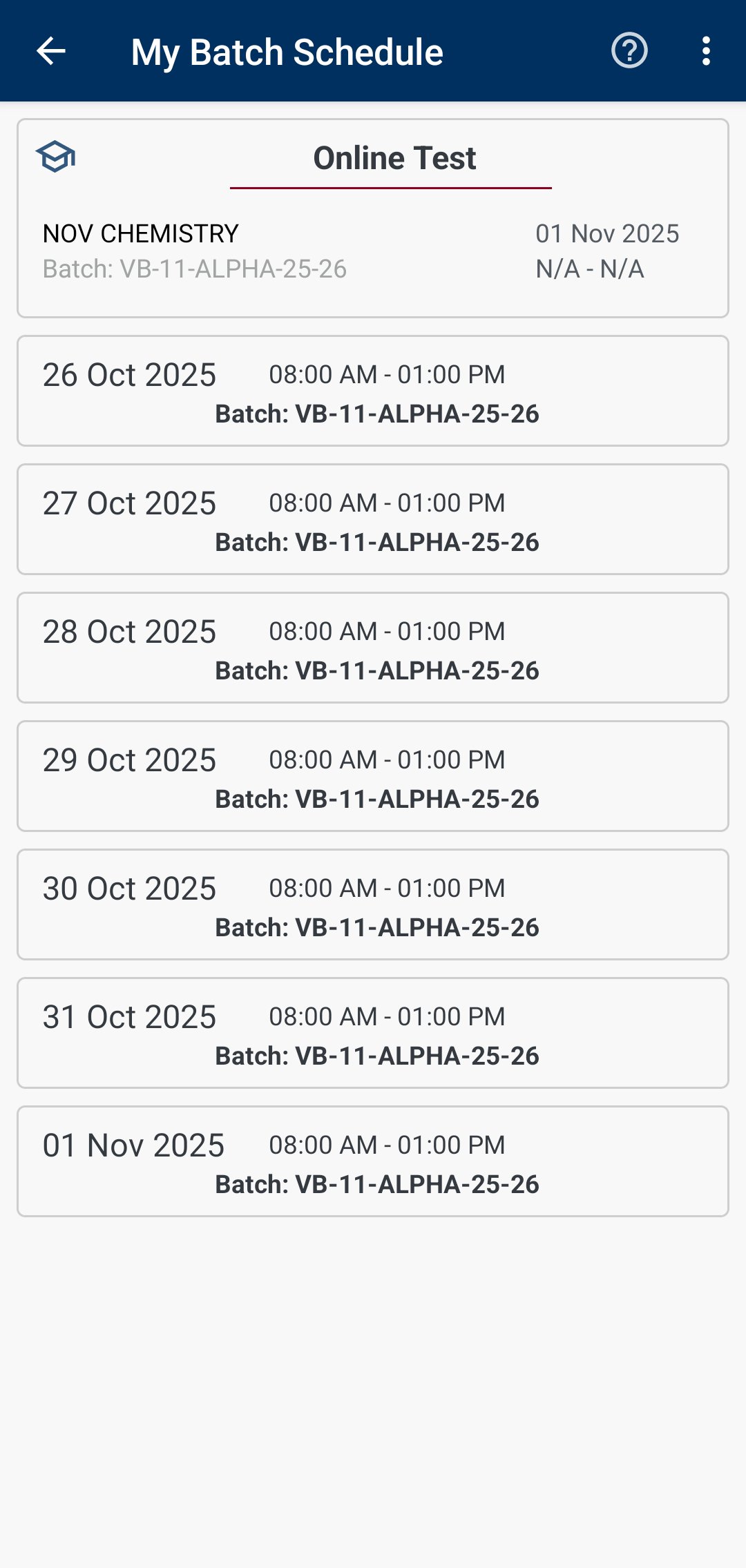
Task: Select the Online Test heading
Action: click(394, 158)
